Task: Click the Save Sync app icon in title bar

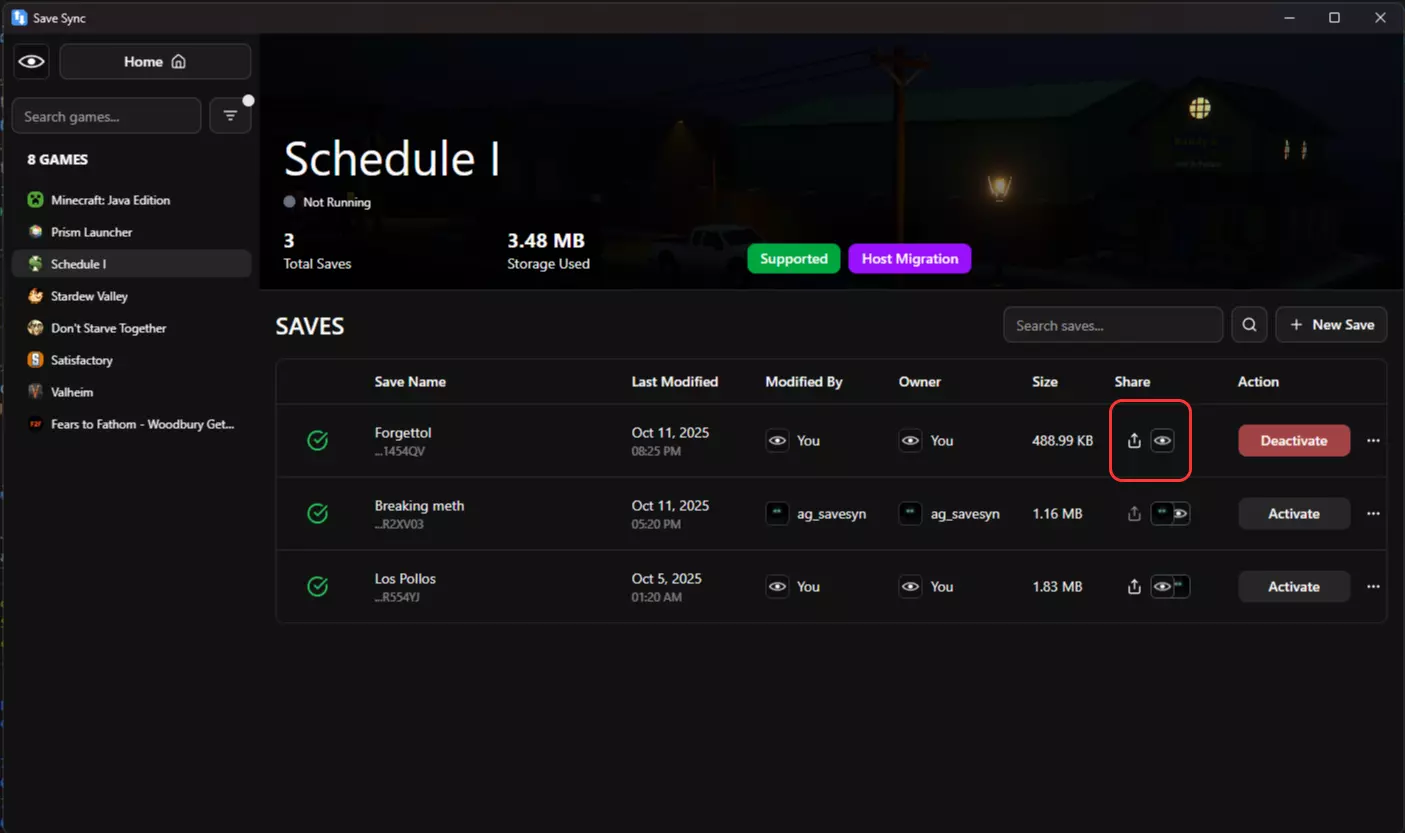Action: (x=19, y=18)
